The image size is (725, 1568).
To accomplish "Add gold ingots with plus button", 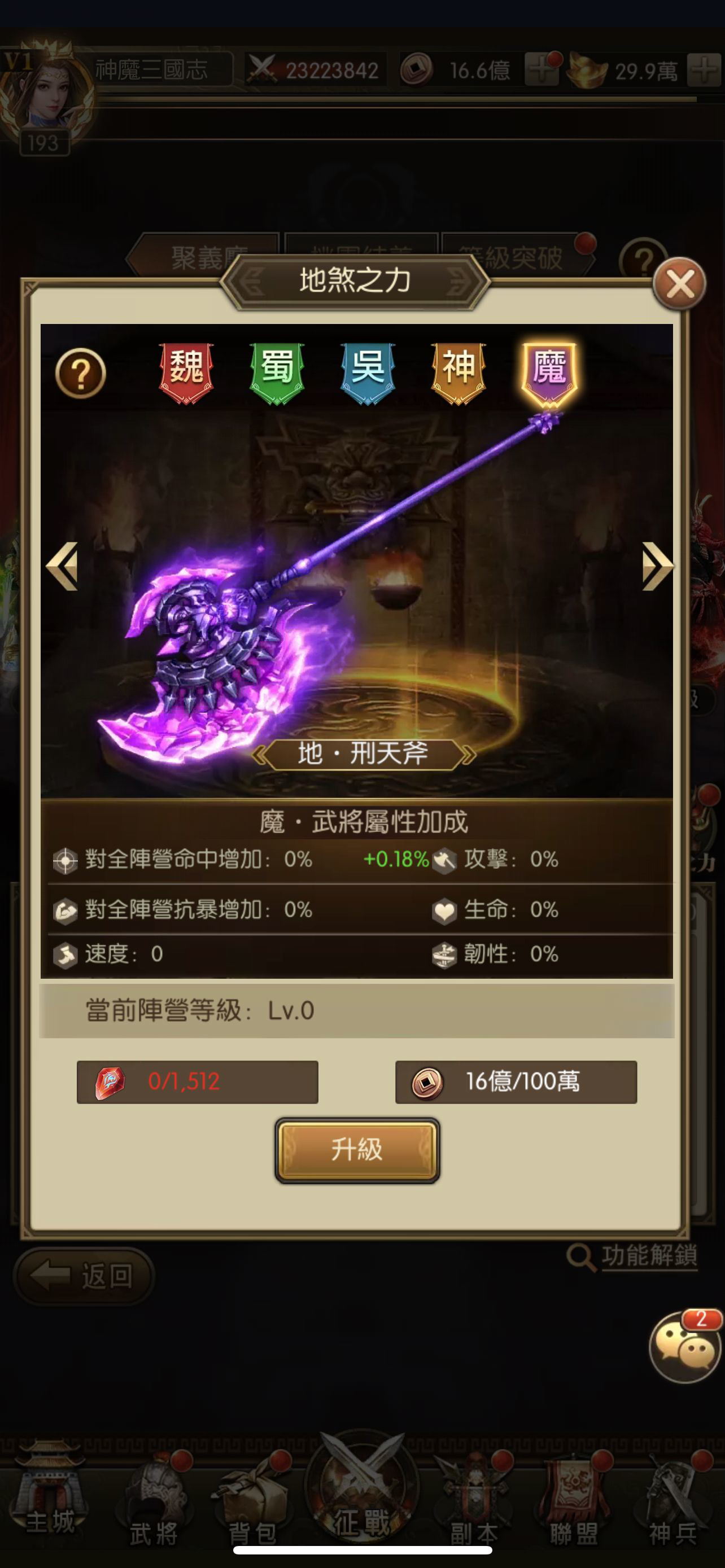I will pyautogui.click(x=704, y=71).
